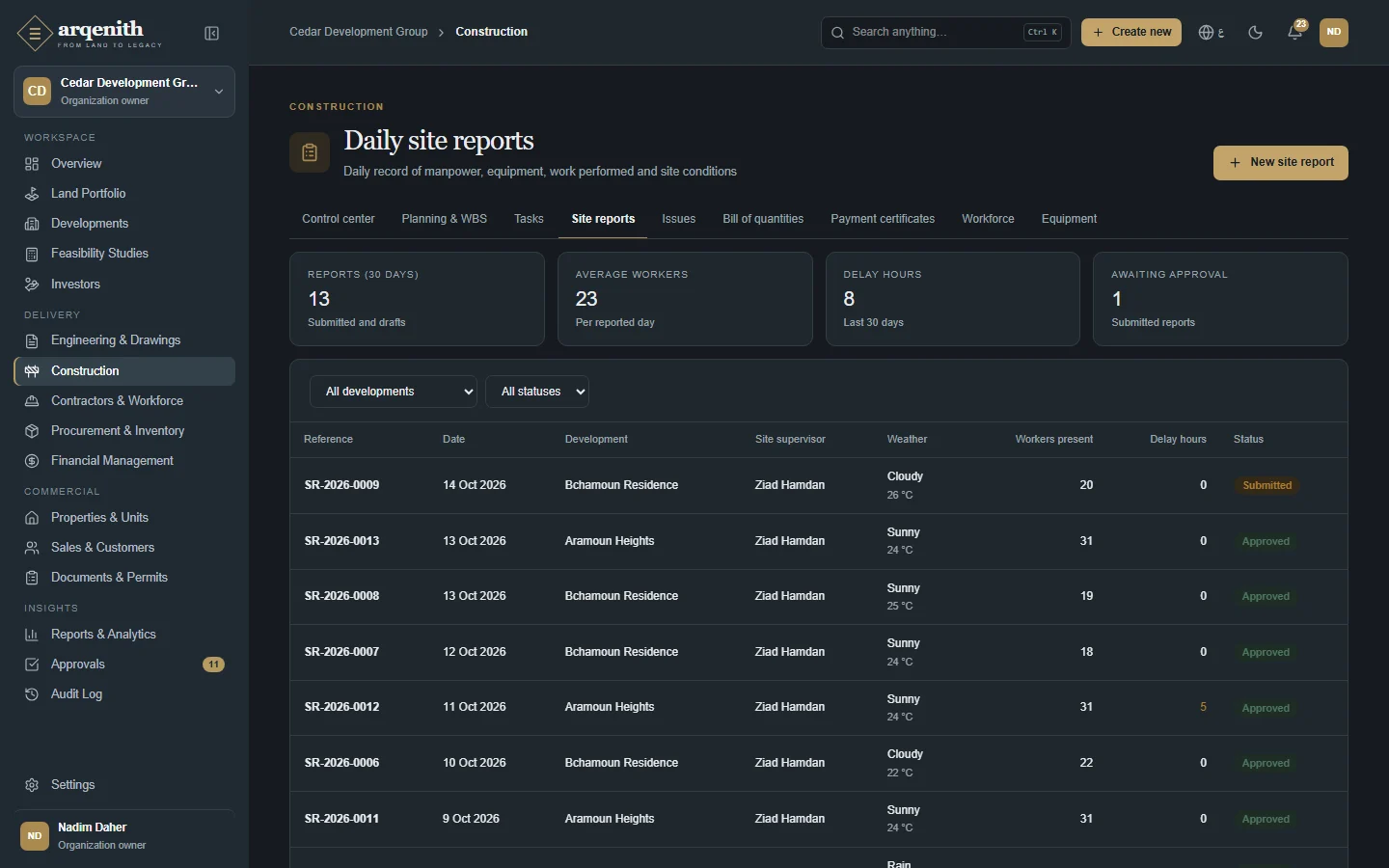Open the Issues tab

pyautogui.click(x=679, y=219)
